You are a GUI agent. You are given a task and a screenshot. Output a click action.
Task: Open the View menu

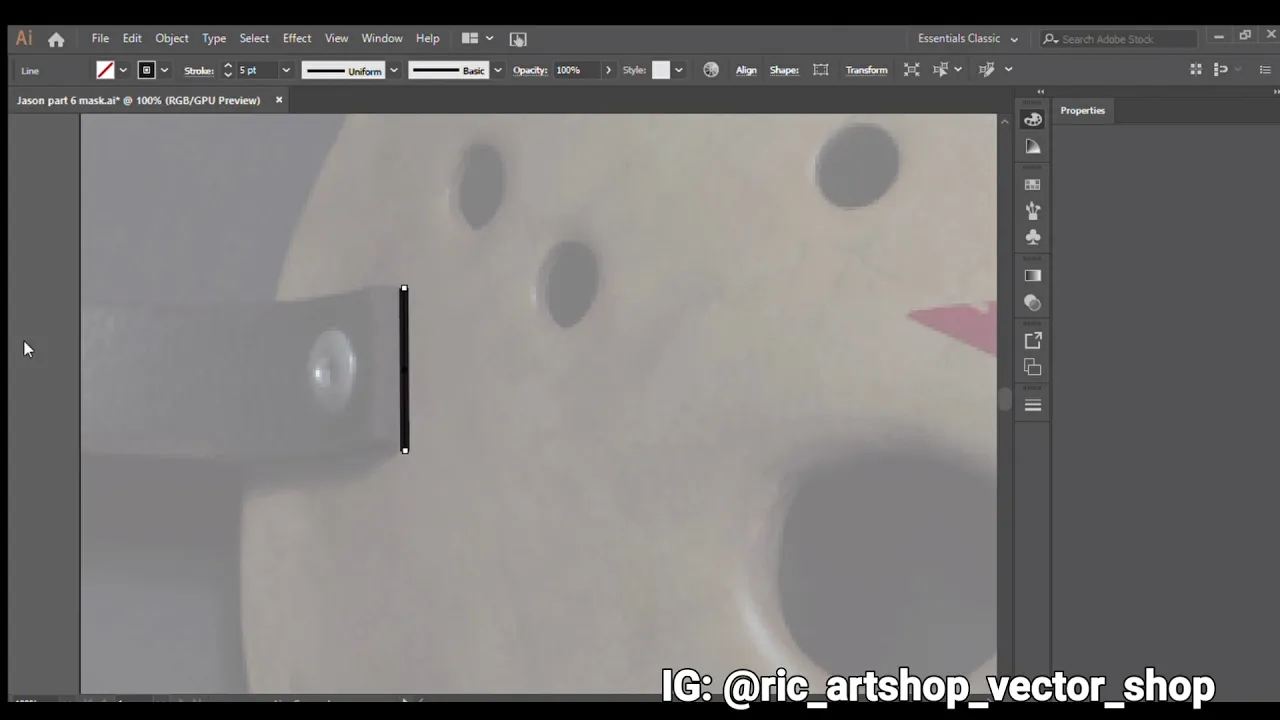pyautogui.click(x=336, y=38)
